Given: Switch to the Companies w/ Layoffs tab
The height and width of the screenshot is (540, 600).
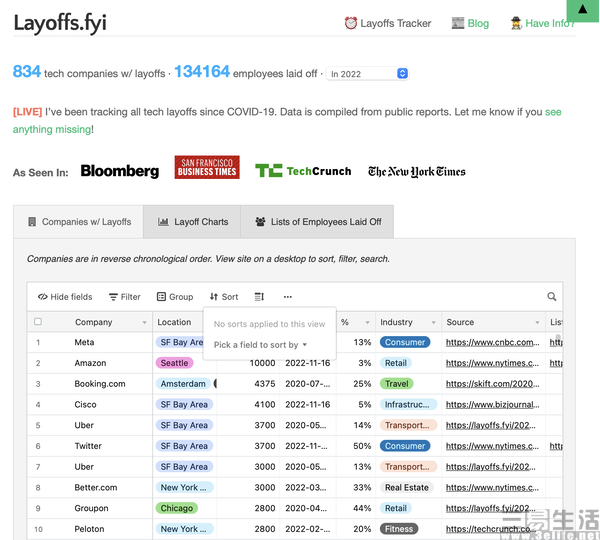Looking at the screenshot, I should pyautogui.click(x=79, y=222).
